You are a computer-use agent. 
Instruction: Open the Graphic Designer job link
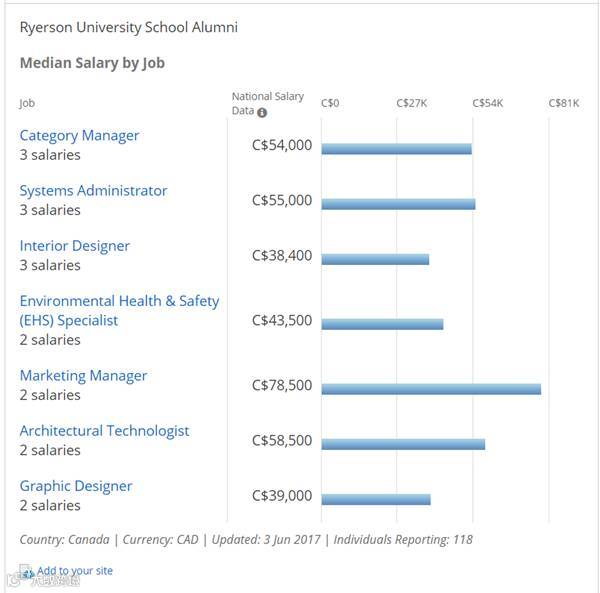[x=76, y=486]
